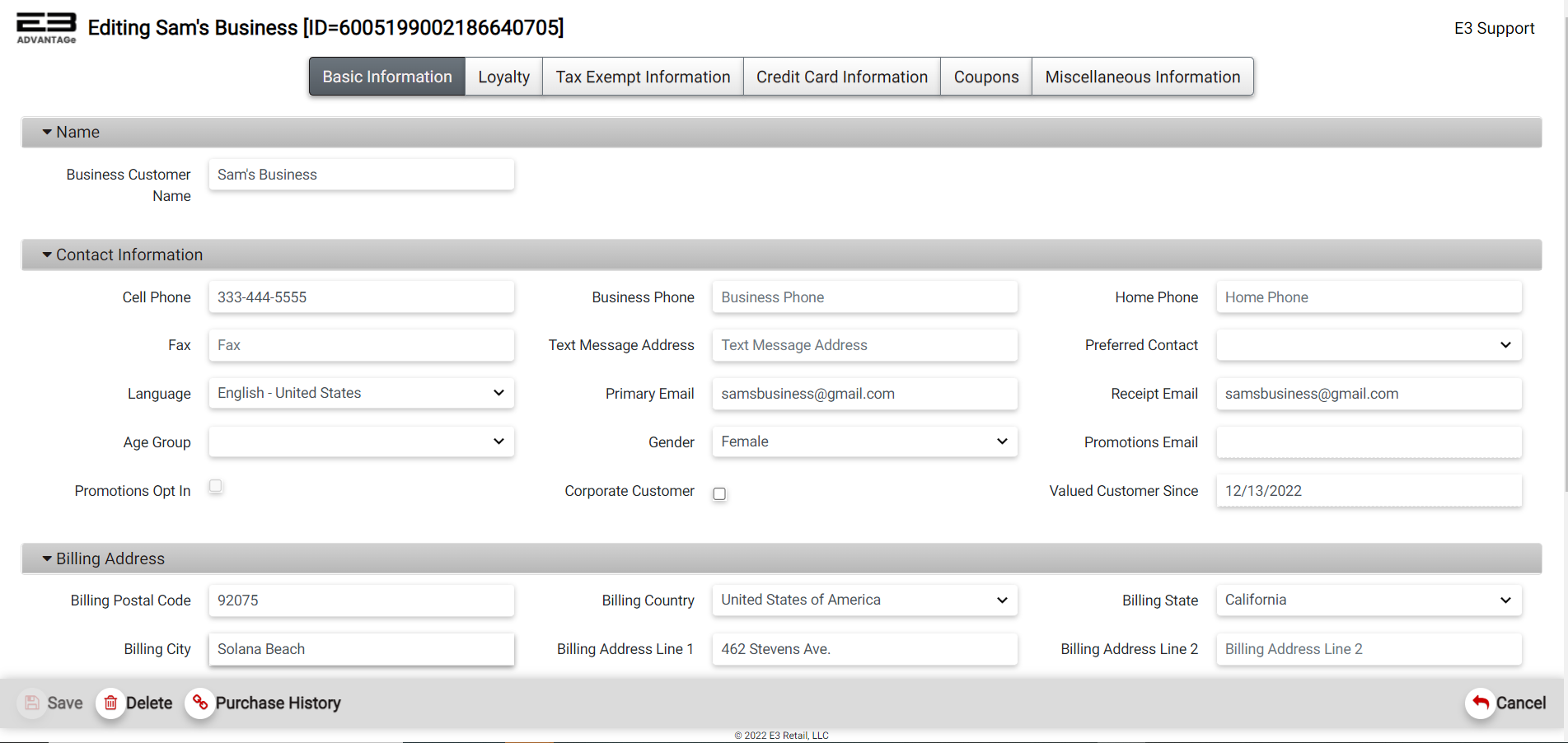Click the E3 Advantage logo
Screen dimensions: 1568x743
click(46, 27)
